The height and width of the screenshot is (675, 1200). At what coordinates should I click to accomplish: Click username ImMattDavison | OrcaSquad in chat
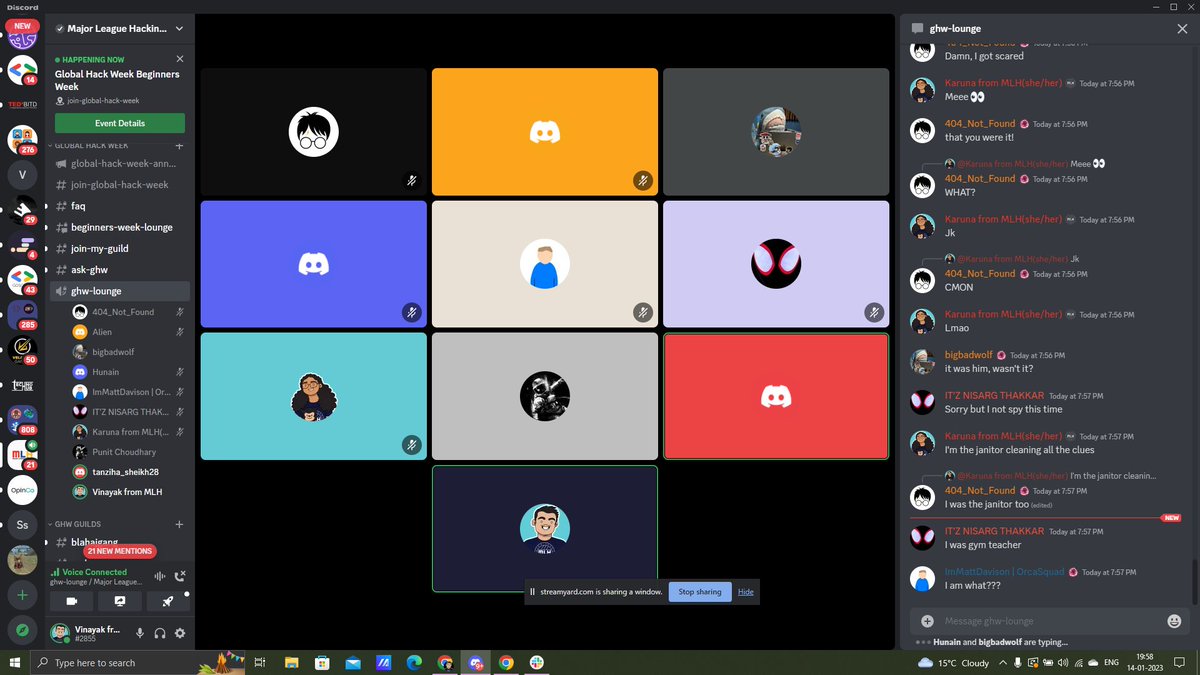pyautogui.click(x=1004, y=572)
